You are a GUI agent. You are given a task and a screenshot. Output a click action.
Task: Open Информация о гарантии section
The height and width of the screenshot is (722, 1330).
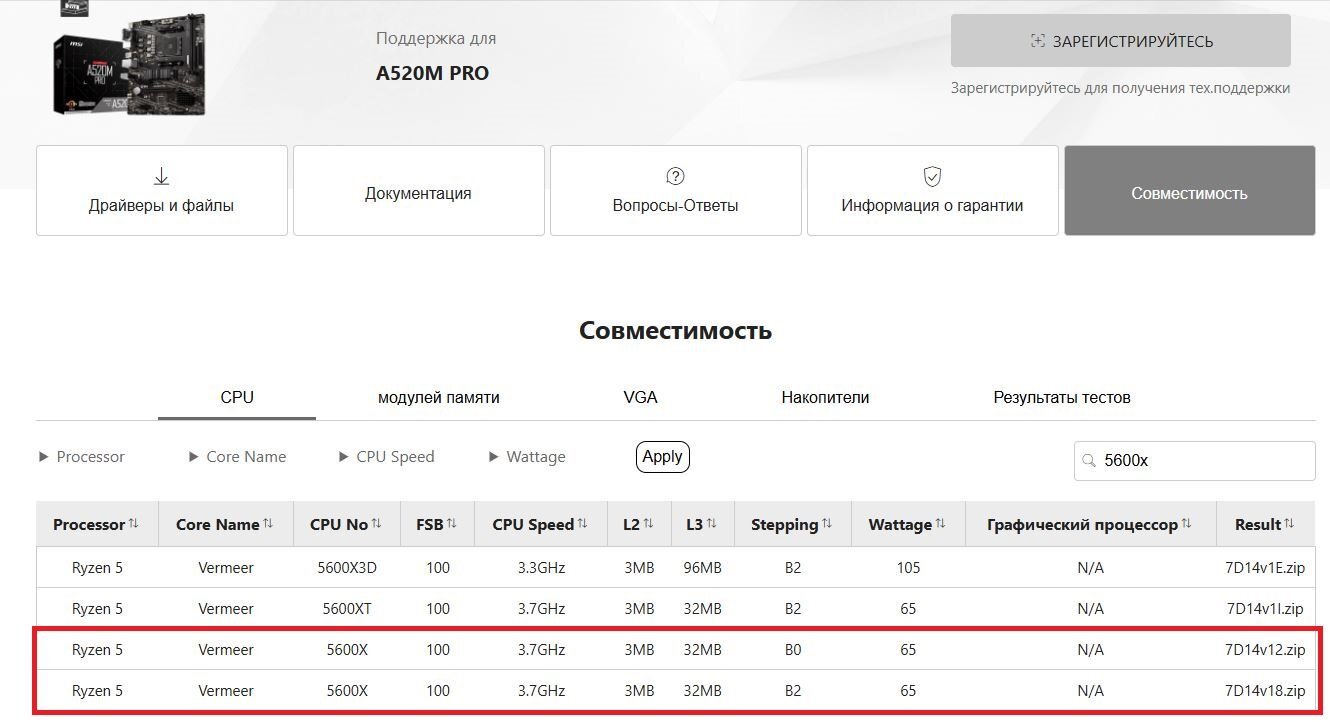click(x=933, y=191)
